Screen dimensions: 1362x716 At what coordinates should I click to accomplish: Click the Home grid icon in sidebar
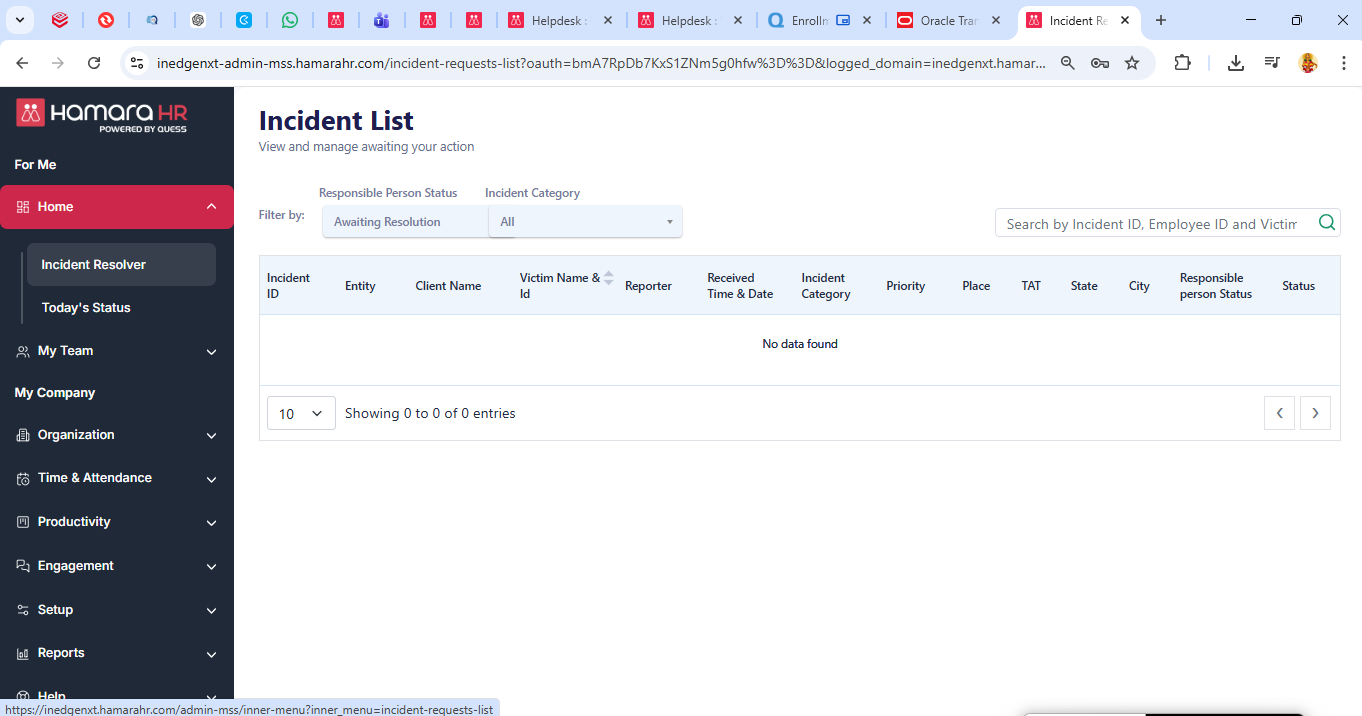23,207
